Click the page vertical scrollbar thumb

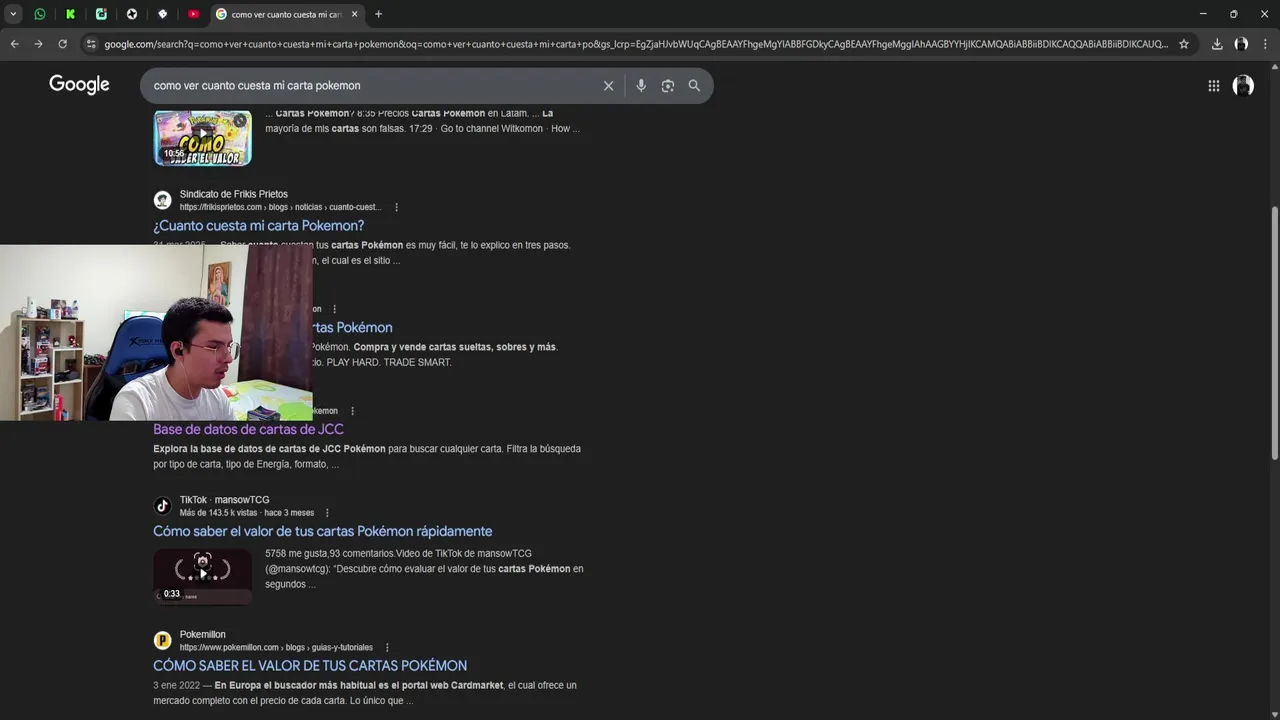click(x=1274, y=334)
